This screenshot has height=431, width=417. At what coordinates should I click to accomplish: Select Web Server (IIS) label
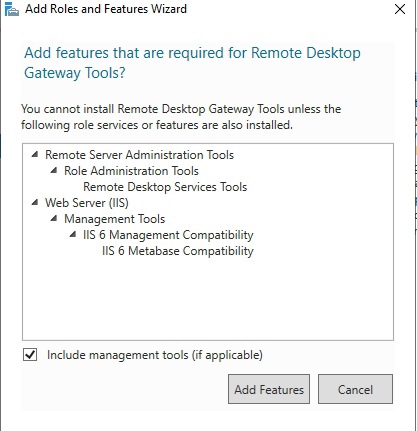(x=87, y=203)
